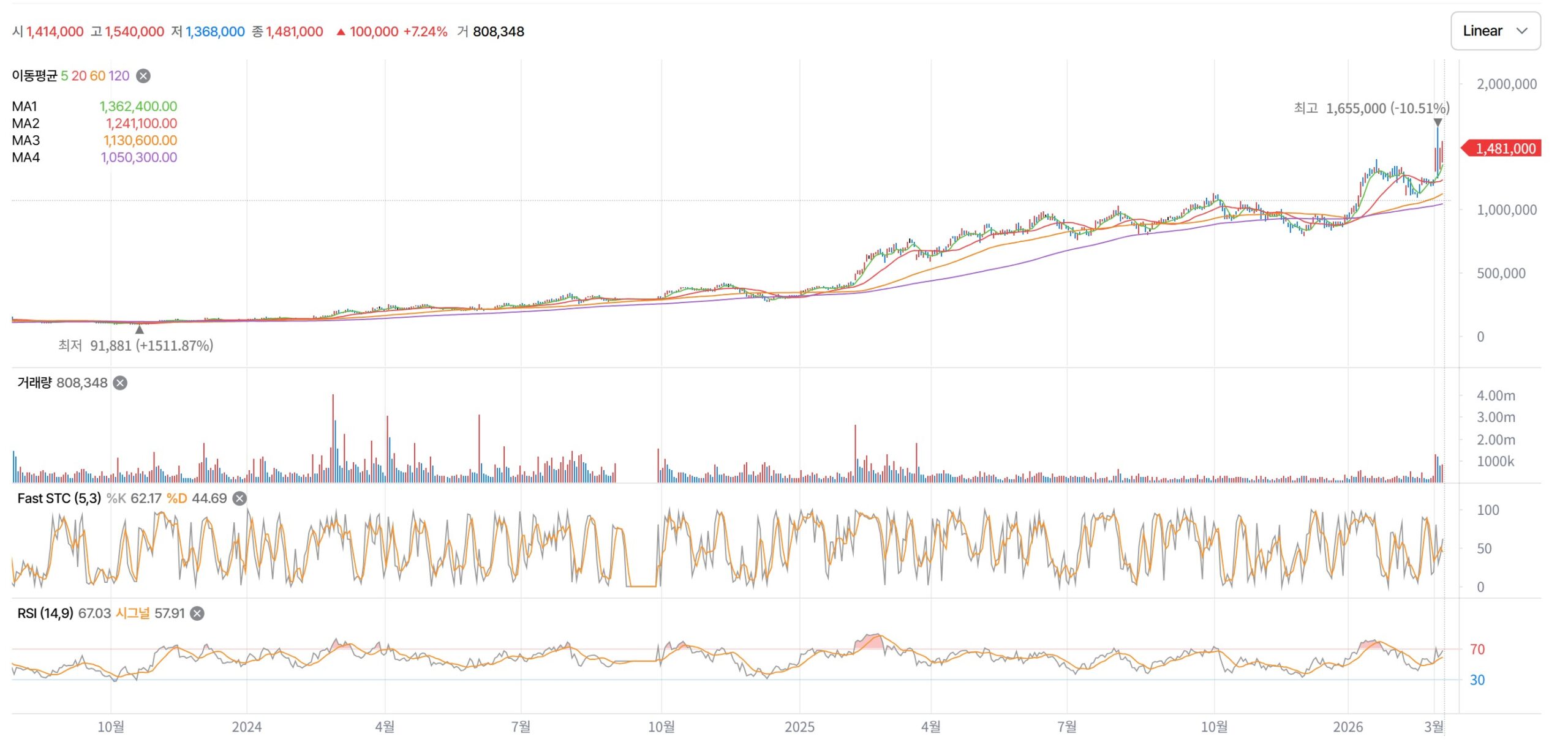
Task: Click the orange 시그널 label in RSI
Action: (132, 613)
